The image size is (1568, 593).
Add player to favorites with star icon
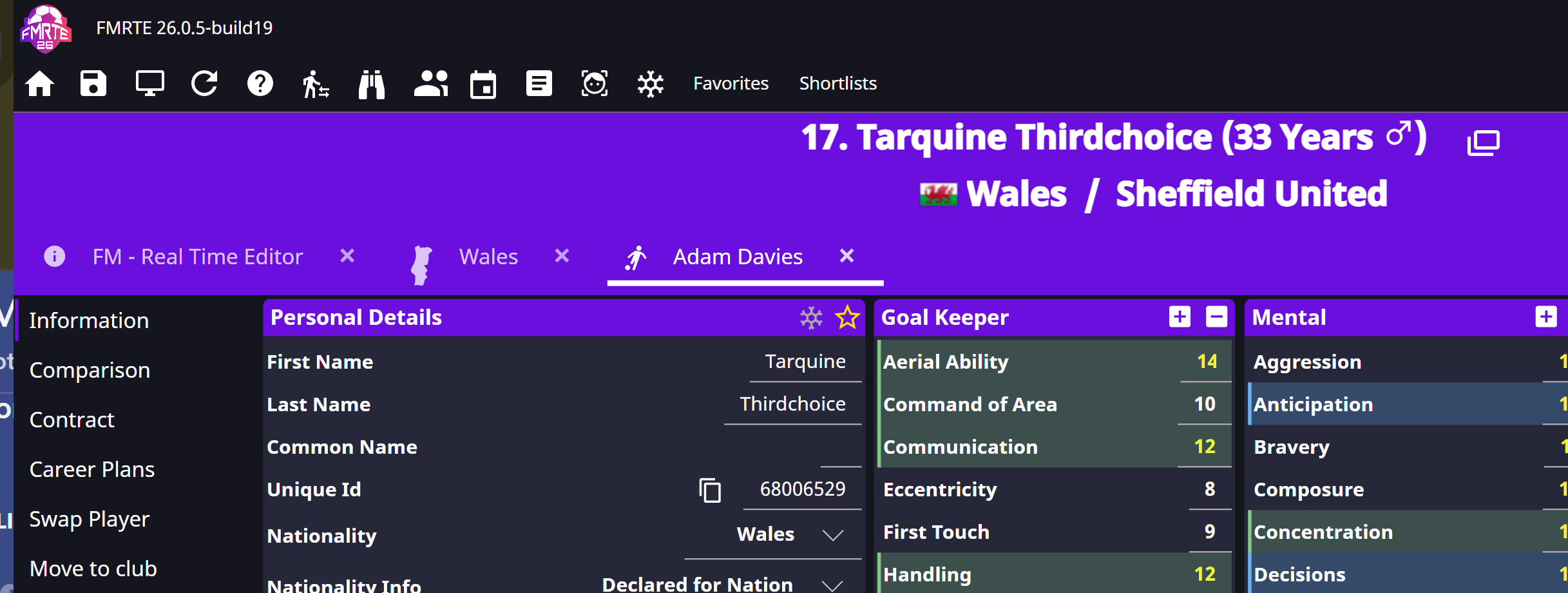click(847, 317)
